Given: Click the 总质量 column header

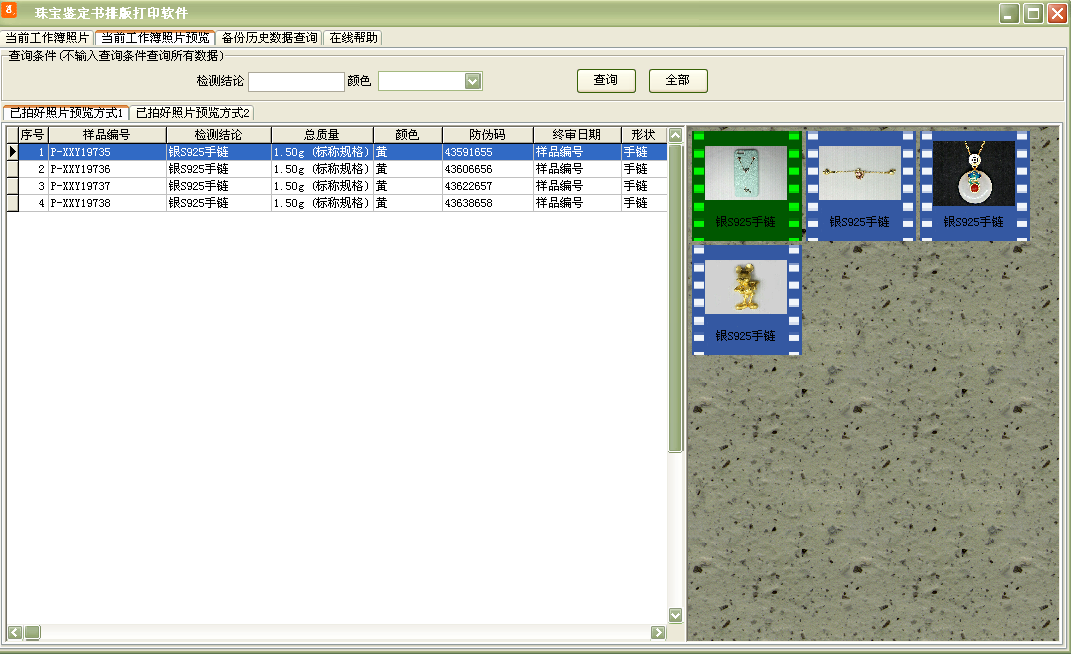Looking at the screenshot, I should (x=320, y=133).
